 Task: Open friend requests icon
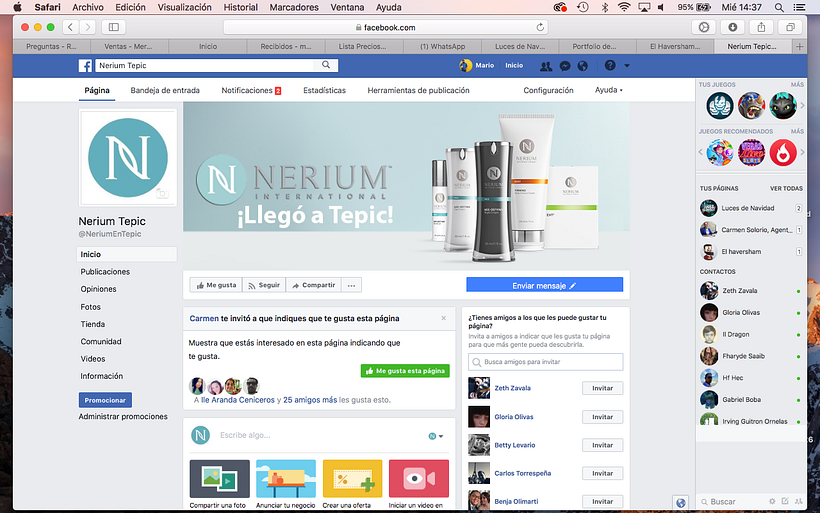point(546,66)
